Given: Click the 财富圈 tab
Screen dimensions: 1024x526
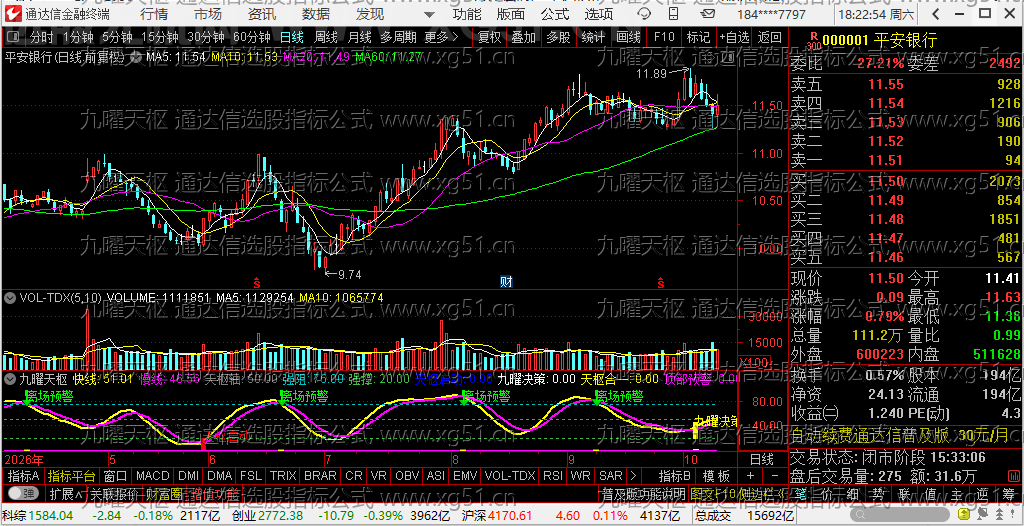Looking at the screenshot, I should 165,493.
